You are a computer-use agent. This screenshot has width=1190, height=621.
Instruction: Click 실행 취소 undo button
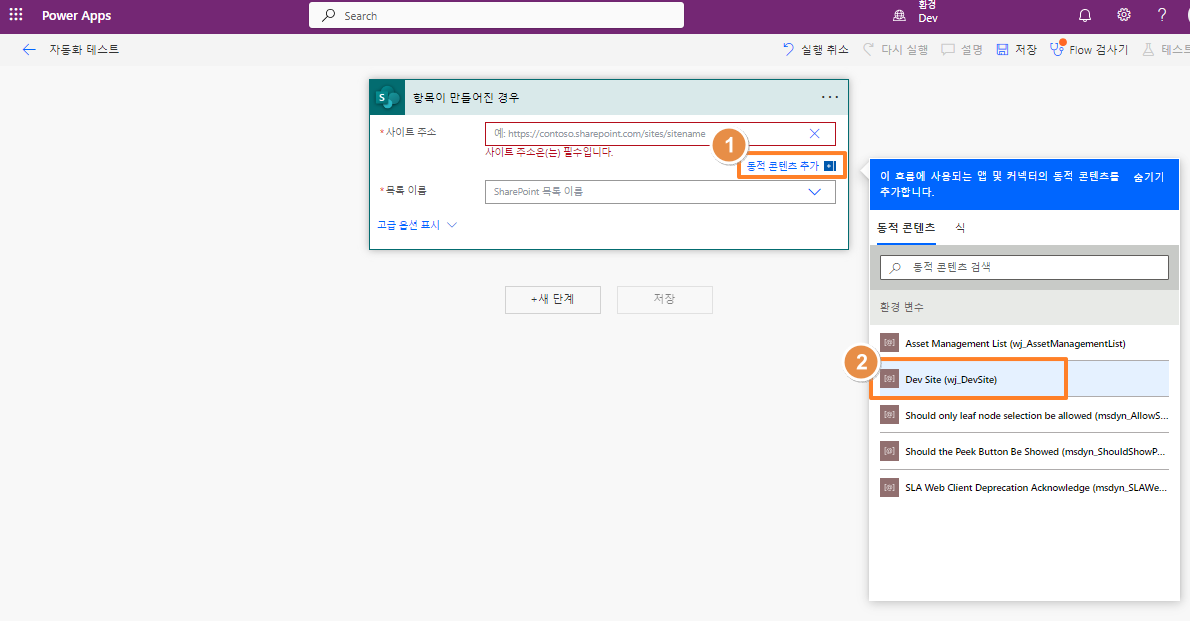coord(815,49)
